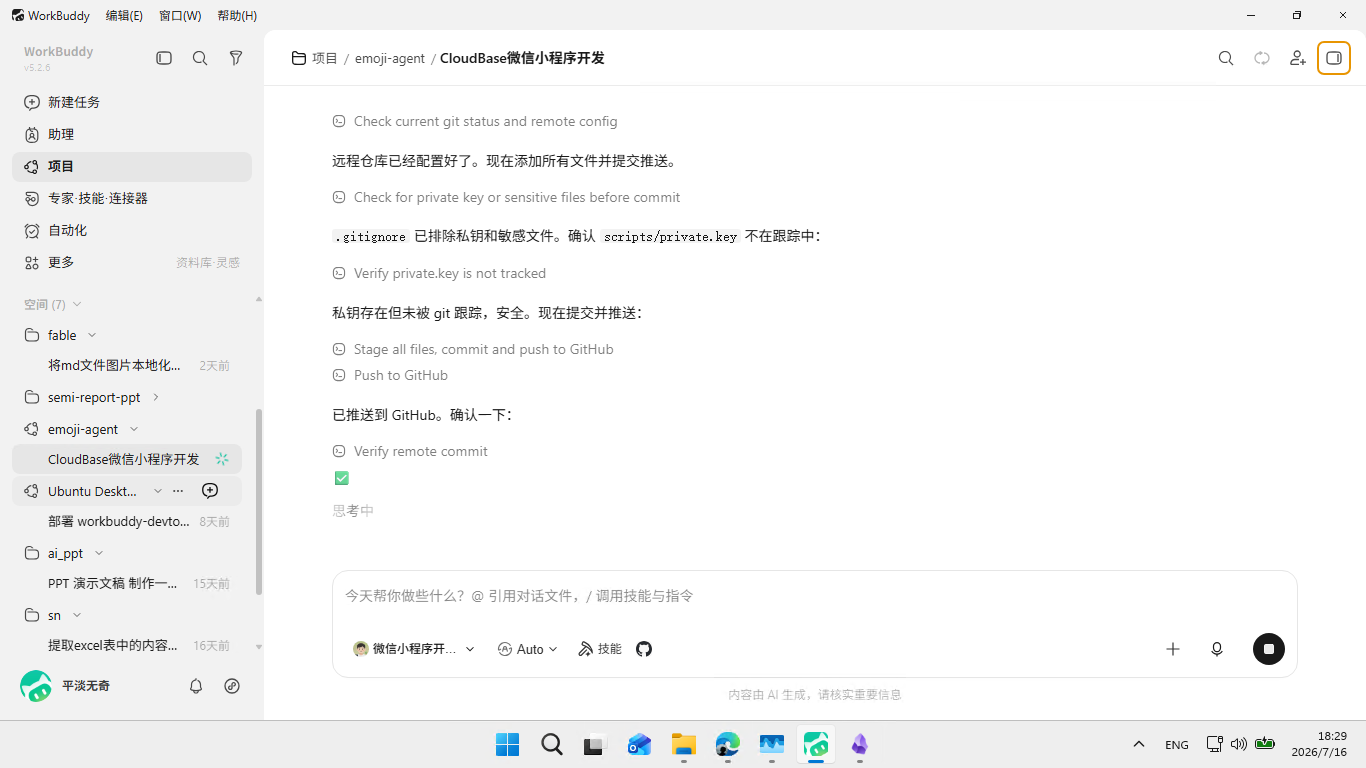Toggle the left sidebar panel icon
This screenshot has width=1366, height=768.
point(164,58)
